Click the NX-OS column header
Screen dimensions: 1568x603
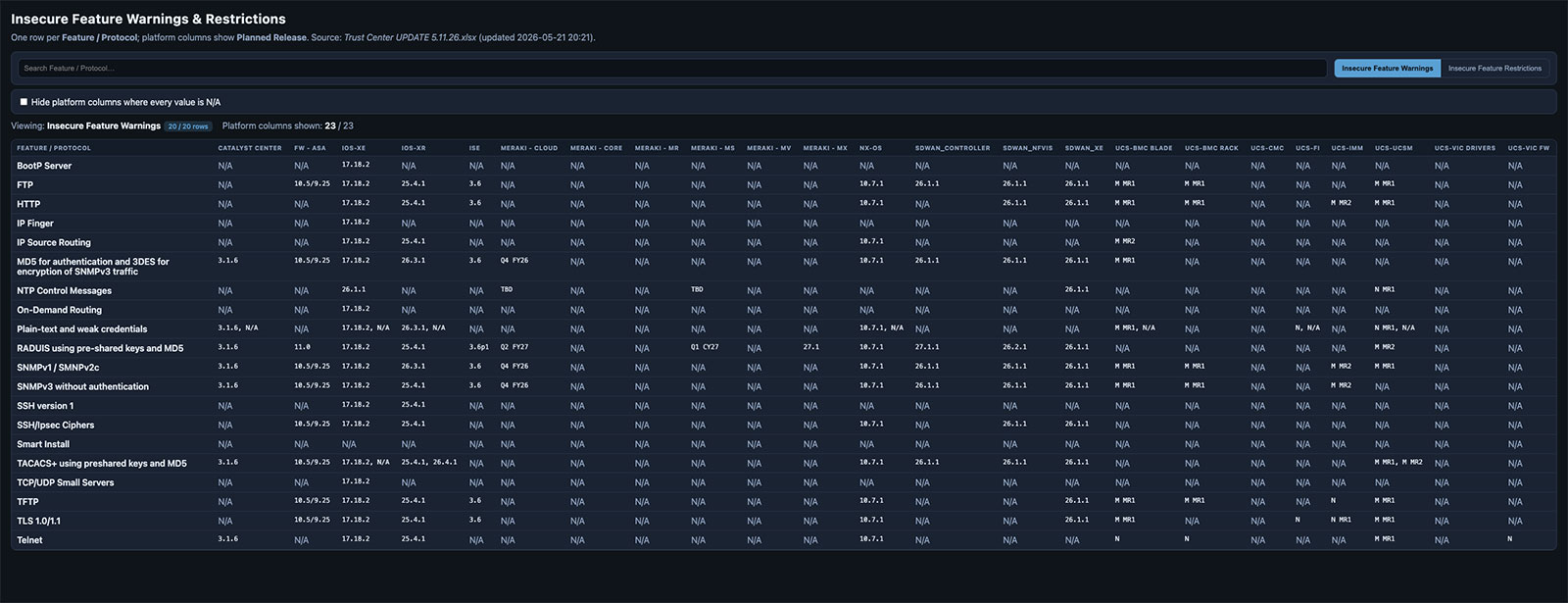870,148
